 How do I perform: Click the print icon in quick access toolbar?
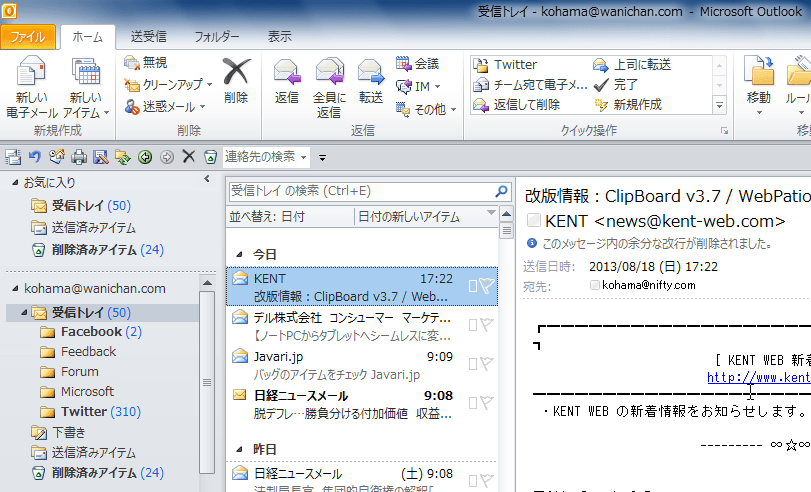(79, 157)
